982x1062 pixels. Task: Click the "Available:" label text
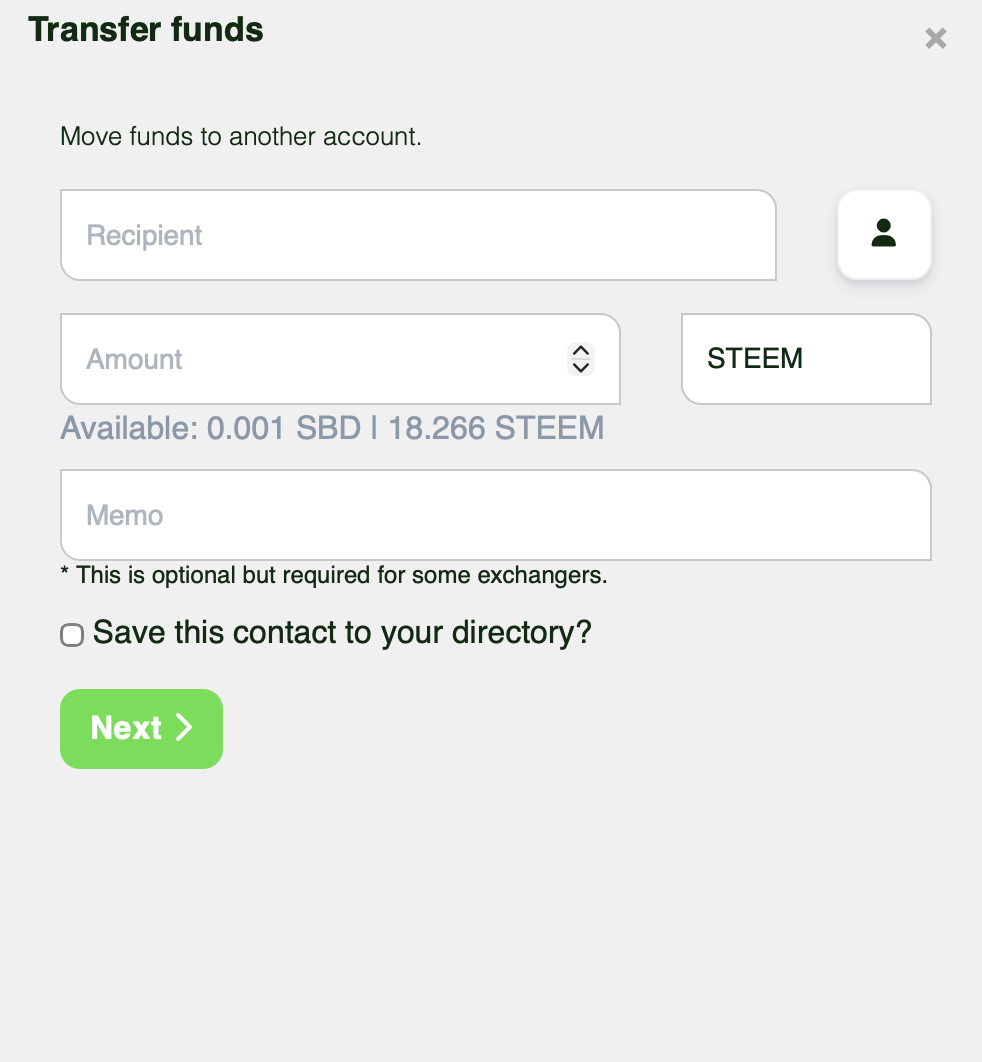point(130,429)
